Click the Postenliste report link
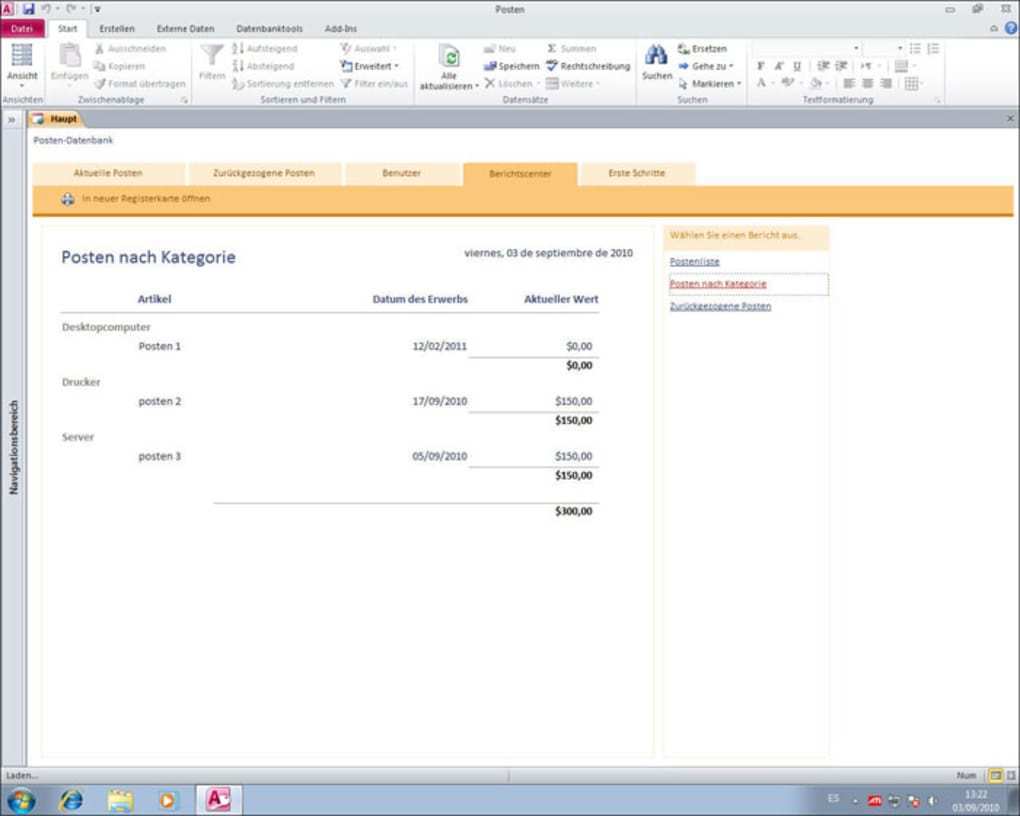This screenshot has height=816, width=1020. [694, 262]
